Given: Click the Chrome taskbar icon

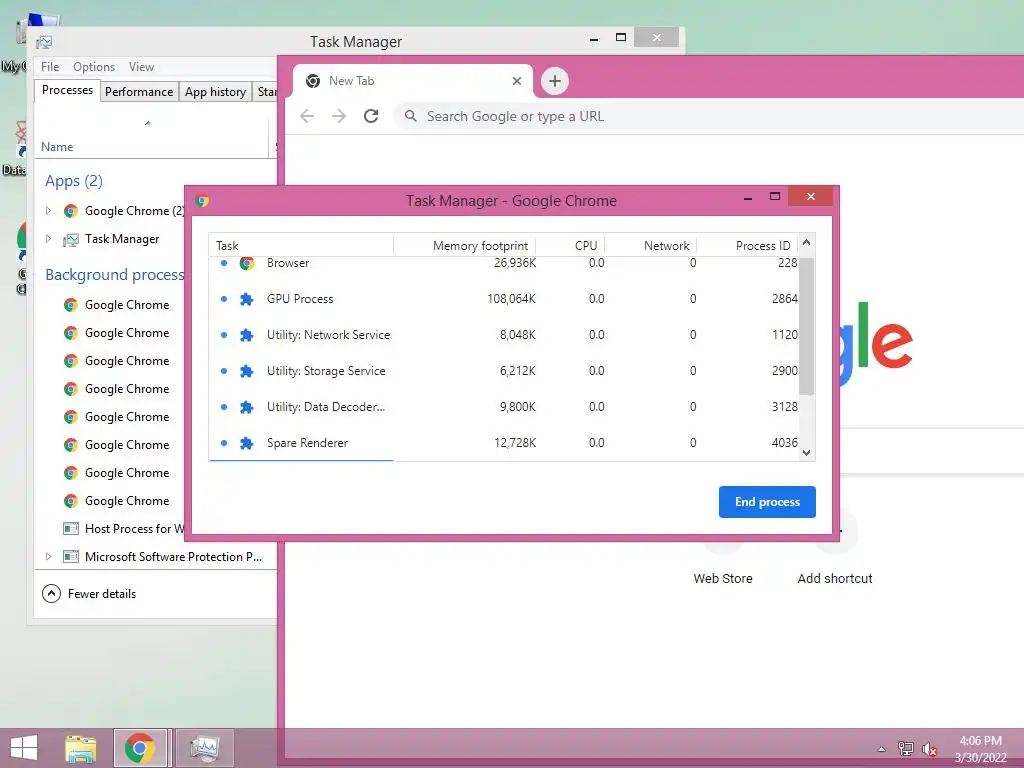Looking at the screenshot, I should [x=140, y=748].
